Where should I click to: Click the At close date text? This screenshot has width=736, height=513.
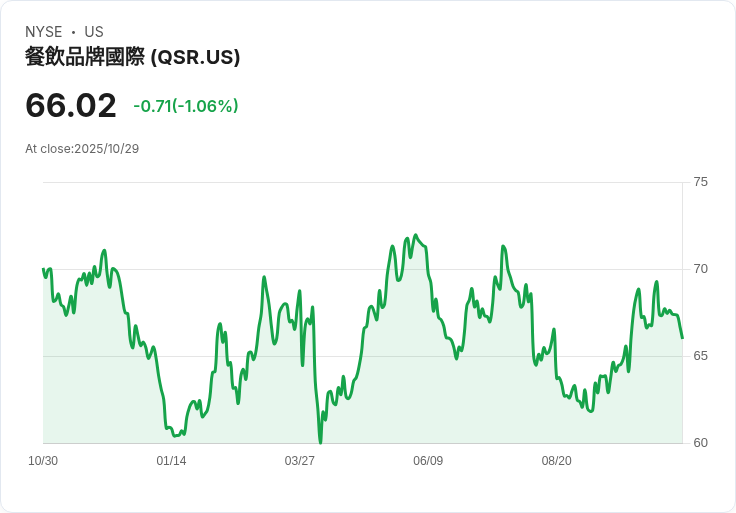pos(82,149)
